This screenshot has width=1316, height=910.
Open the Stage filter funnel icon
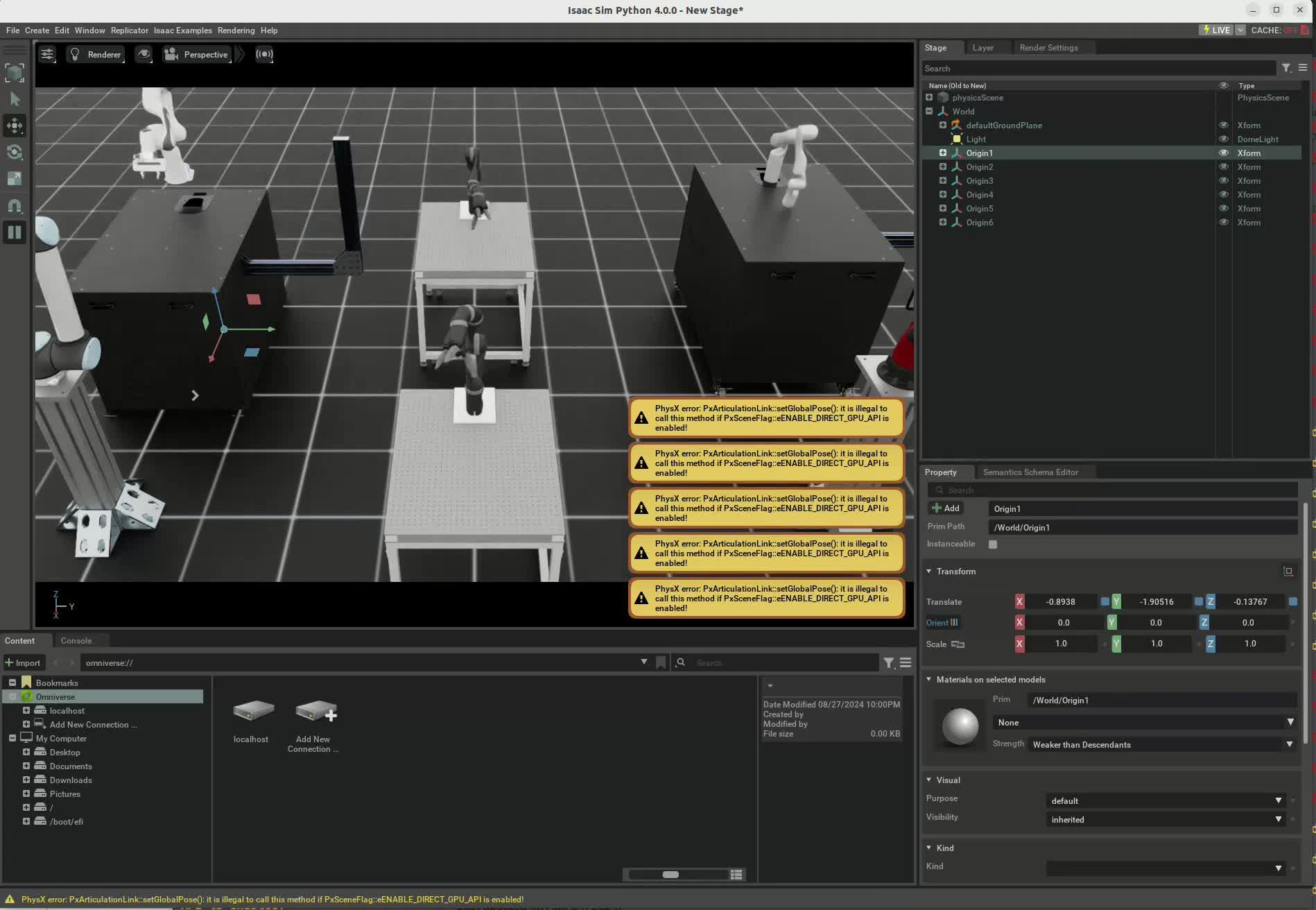(1286, 68)
